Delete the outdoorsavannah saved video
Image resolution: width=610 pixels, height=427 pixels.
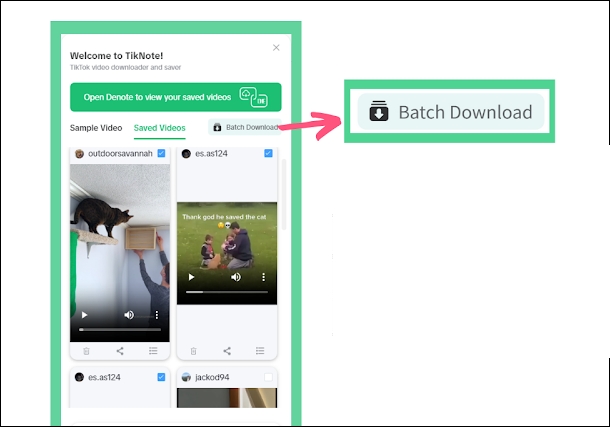pos(86,351)
